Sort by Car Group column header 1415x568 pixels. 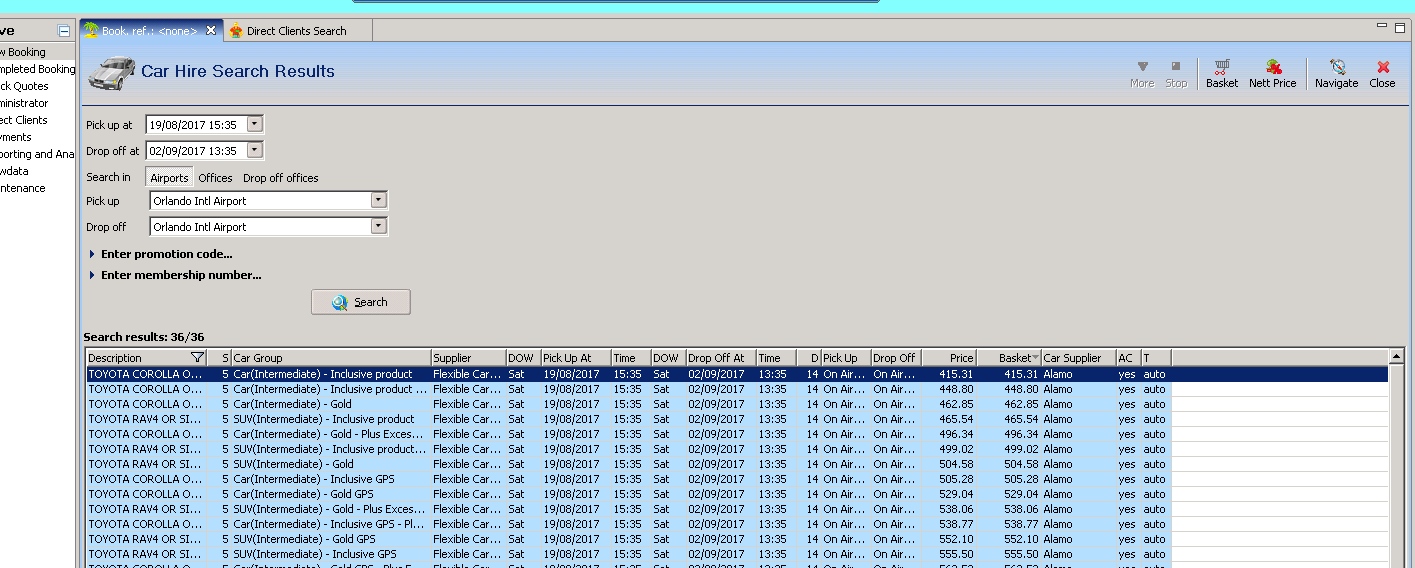coord(331,358)
